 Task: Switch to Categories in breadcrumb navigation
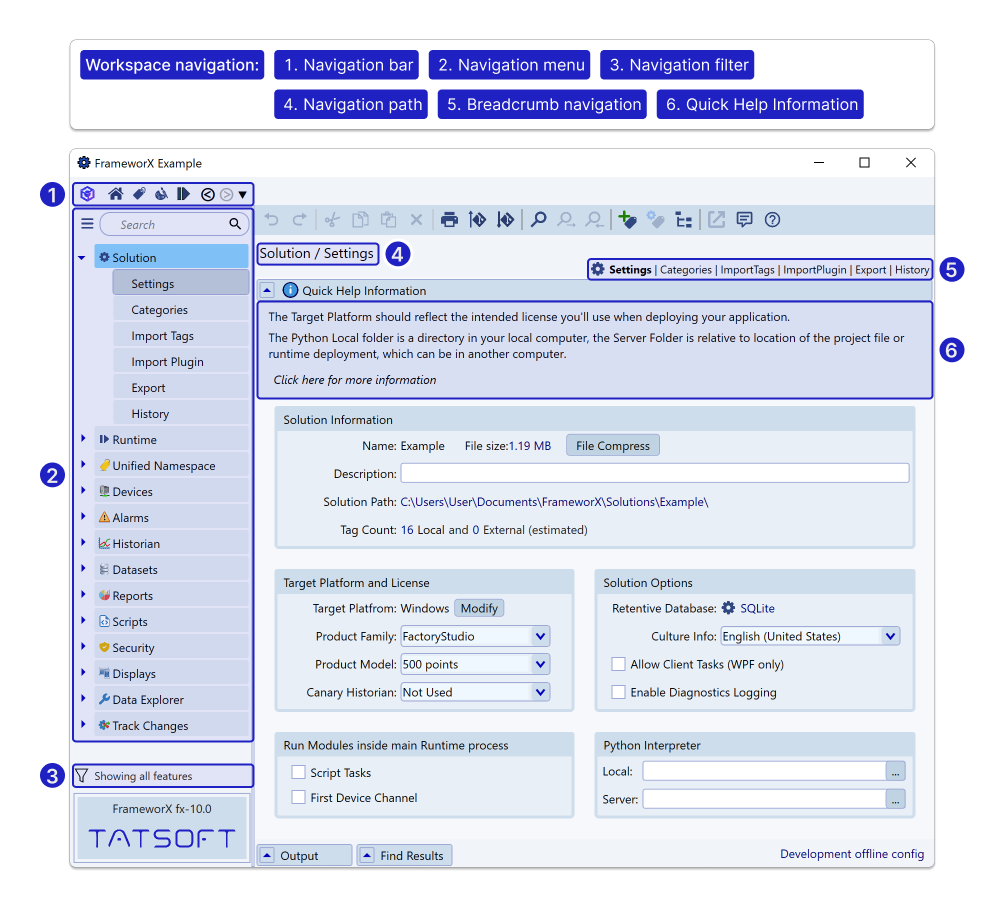coord(686,270)
